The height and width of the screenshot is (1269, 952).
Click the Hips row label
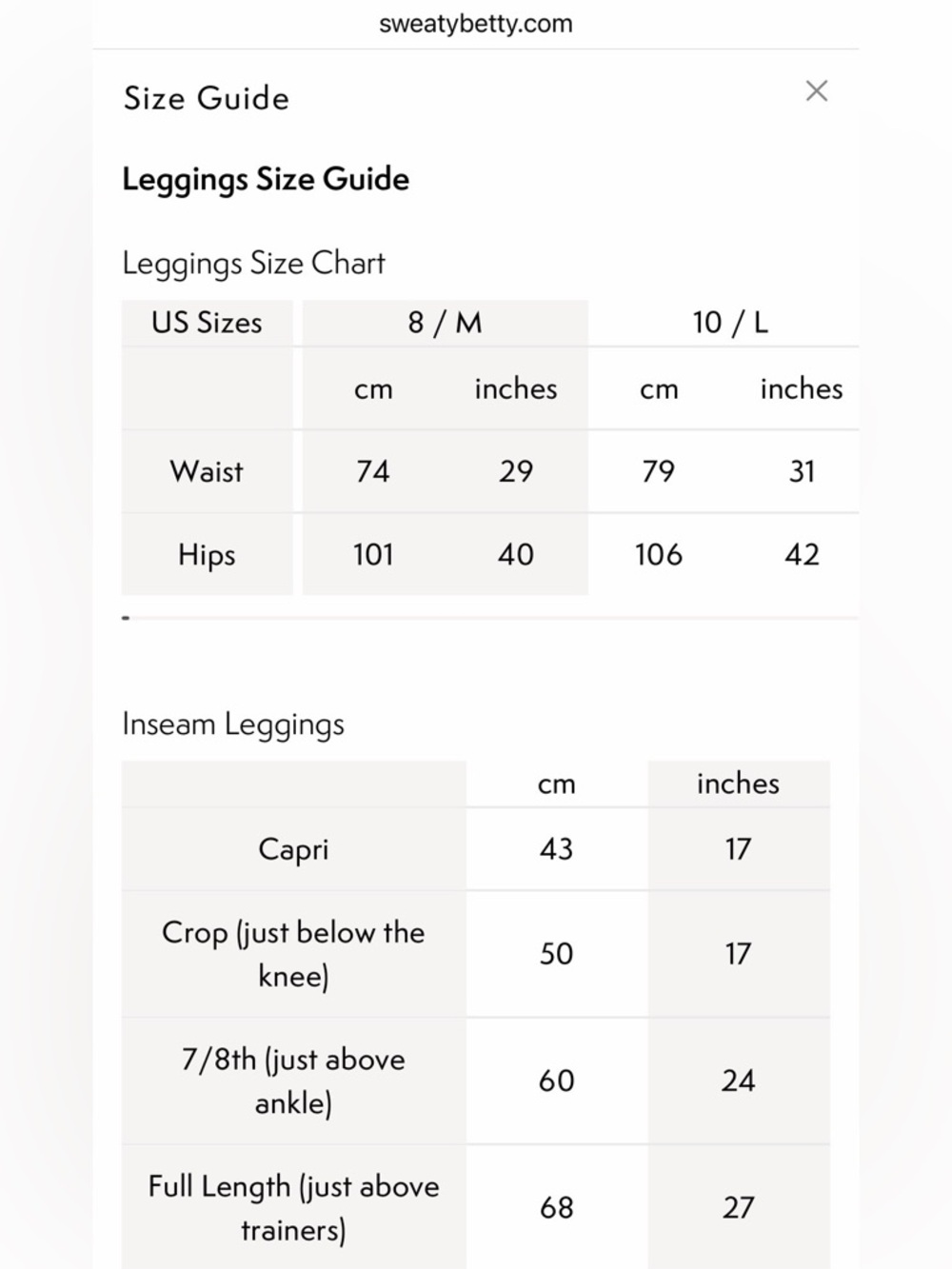(207, 554)
